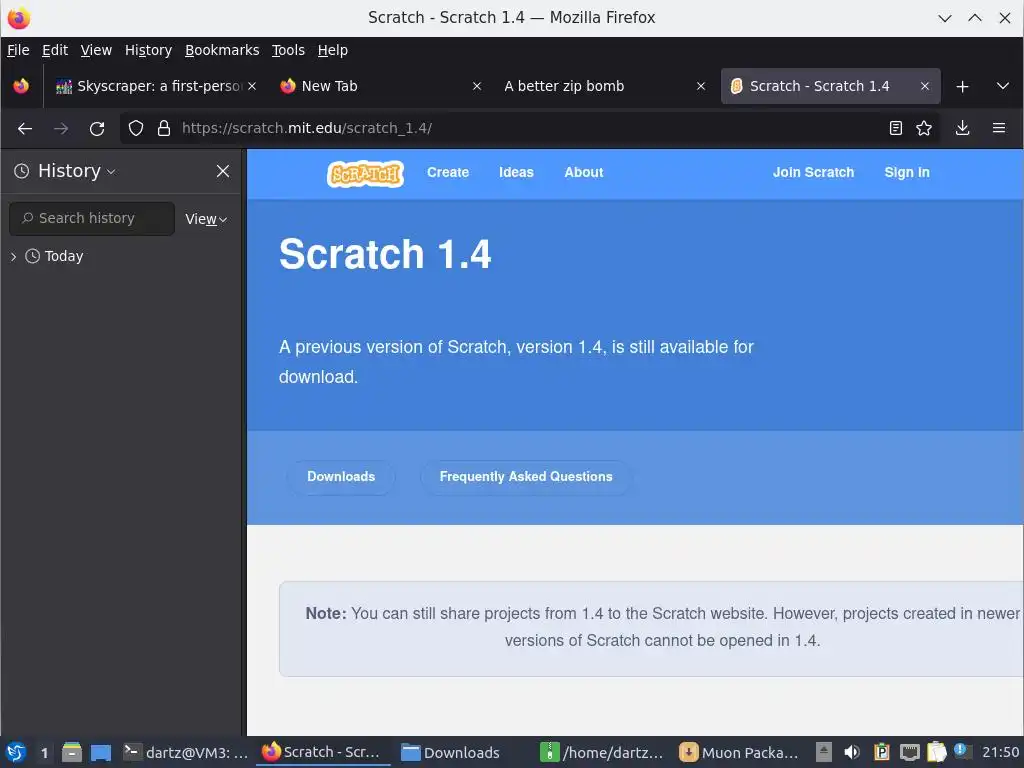Open file manager taskbar launcher

click(x=72, y=752)
